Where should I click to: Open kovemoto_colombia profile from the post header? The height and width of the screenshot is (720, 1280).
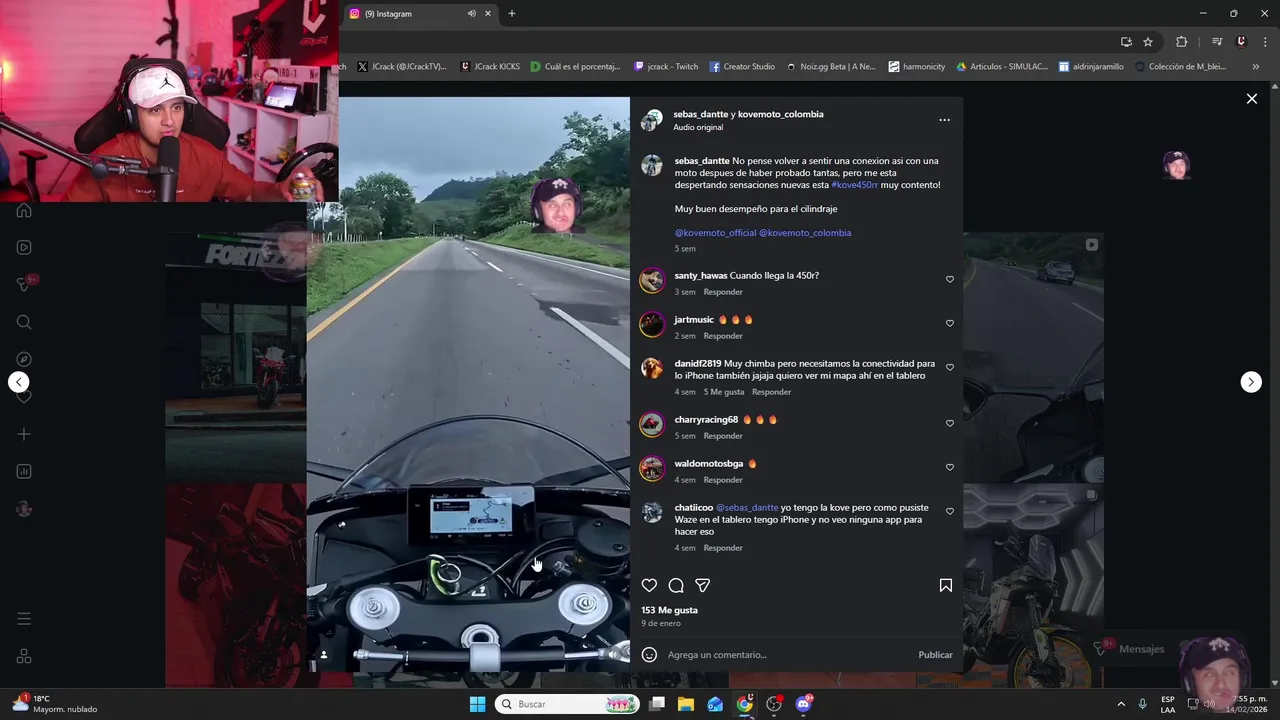(780, 114)
